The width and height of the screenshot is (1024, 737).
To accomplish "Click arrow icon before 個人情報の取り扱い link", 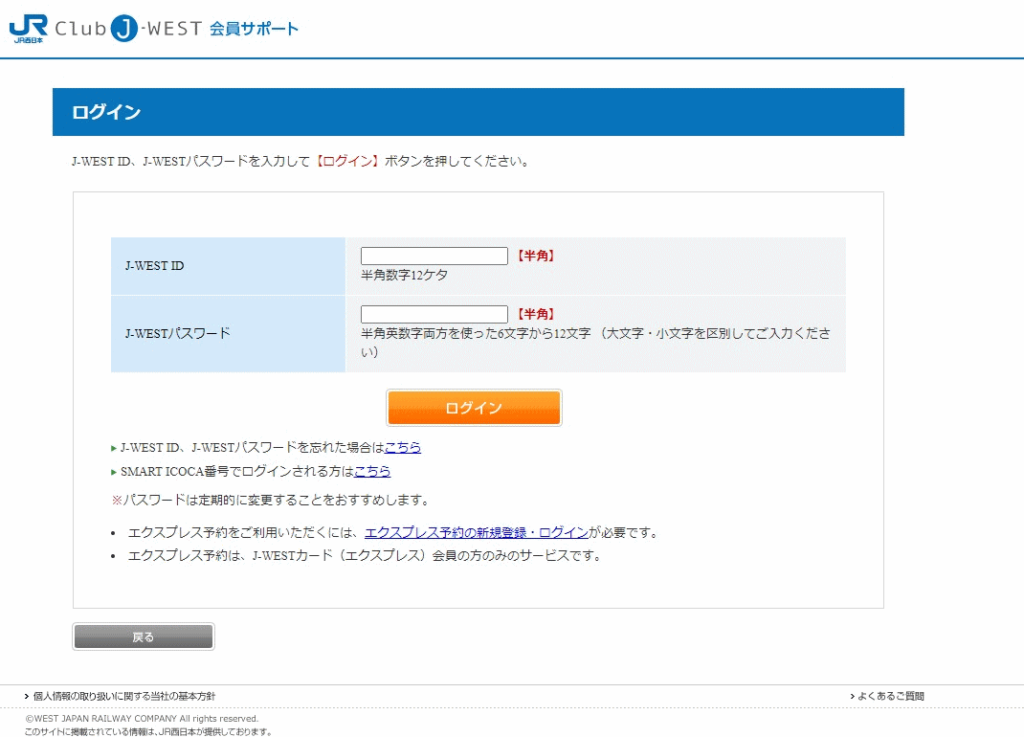I will [27, 696].
